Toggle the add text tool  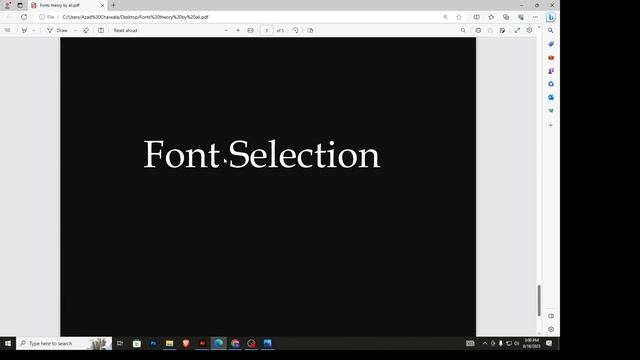click(x=101, y=30)
